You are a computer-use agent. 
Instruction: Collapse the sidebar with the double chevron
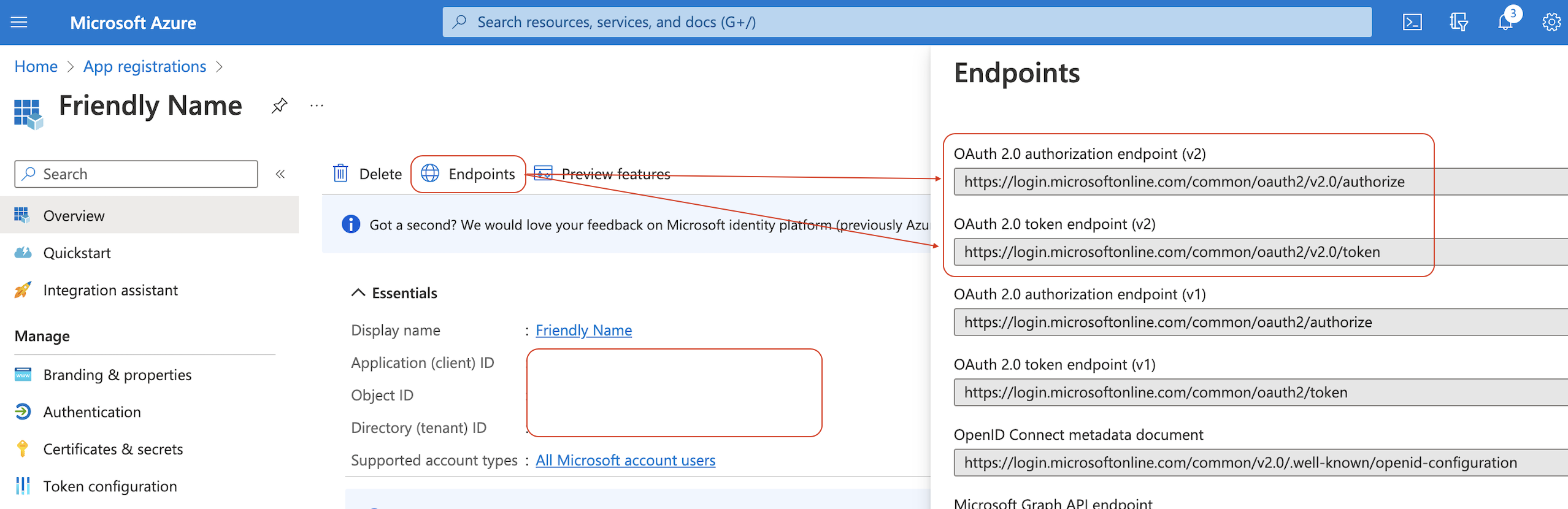point(280,174)
